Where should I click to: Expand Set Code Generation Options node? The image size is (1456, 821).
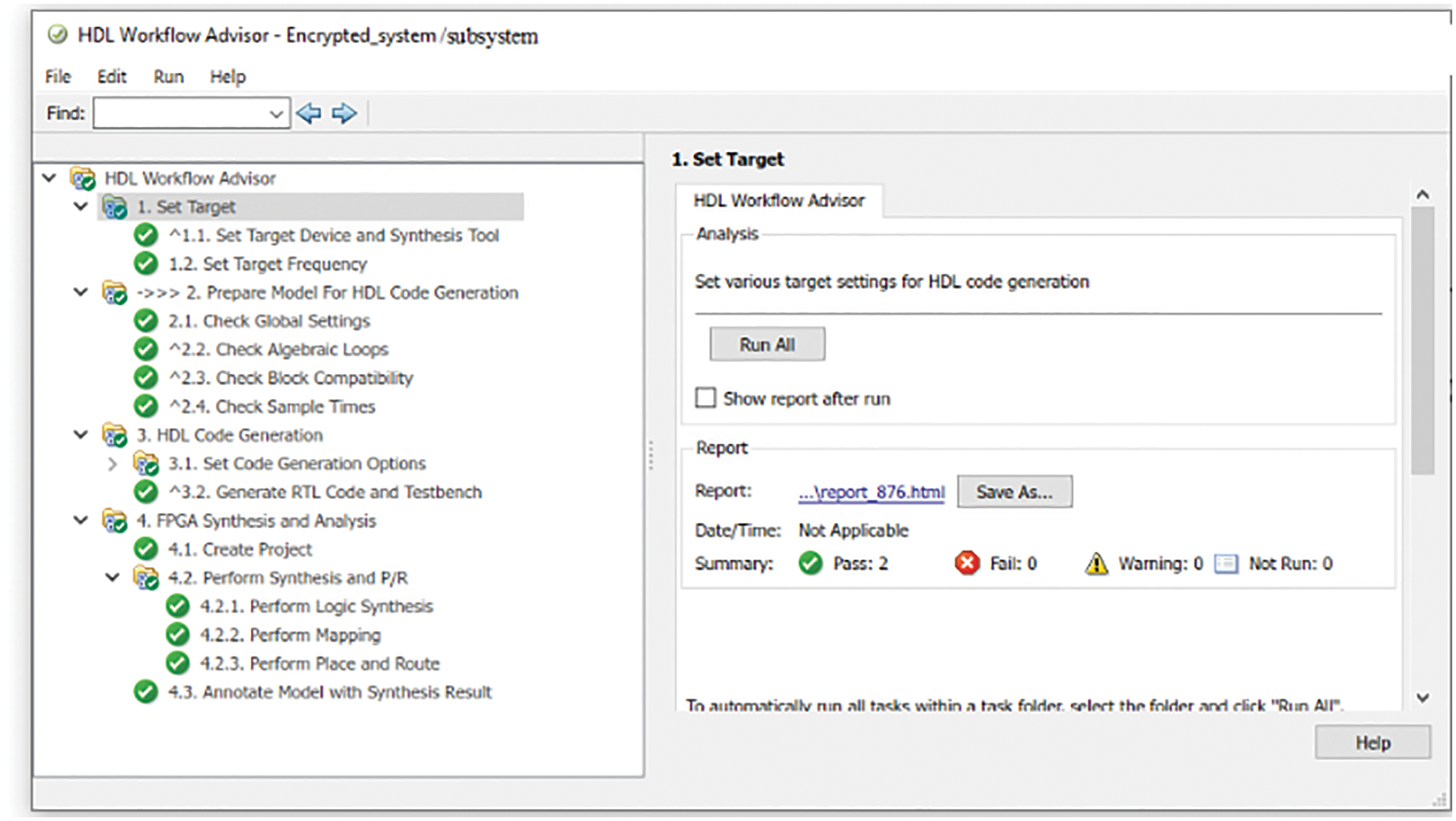[x=112, y=463]
